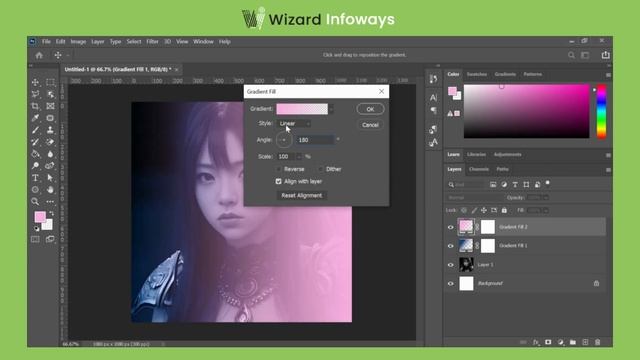Click Add layer mask icon
This screenshot has height=360, width=640.
548,342
